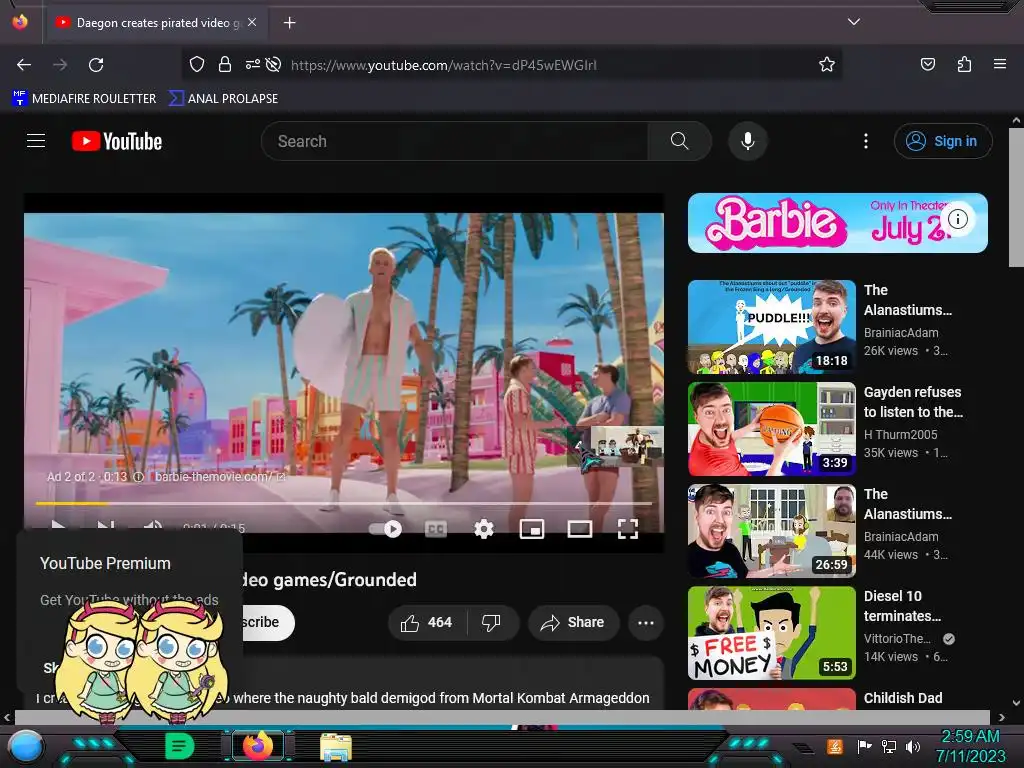Switch to miniplayer mode

click(532, 529)
